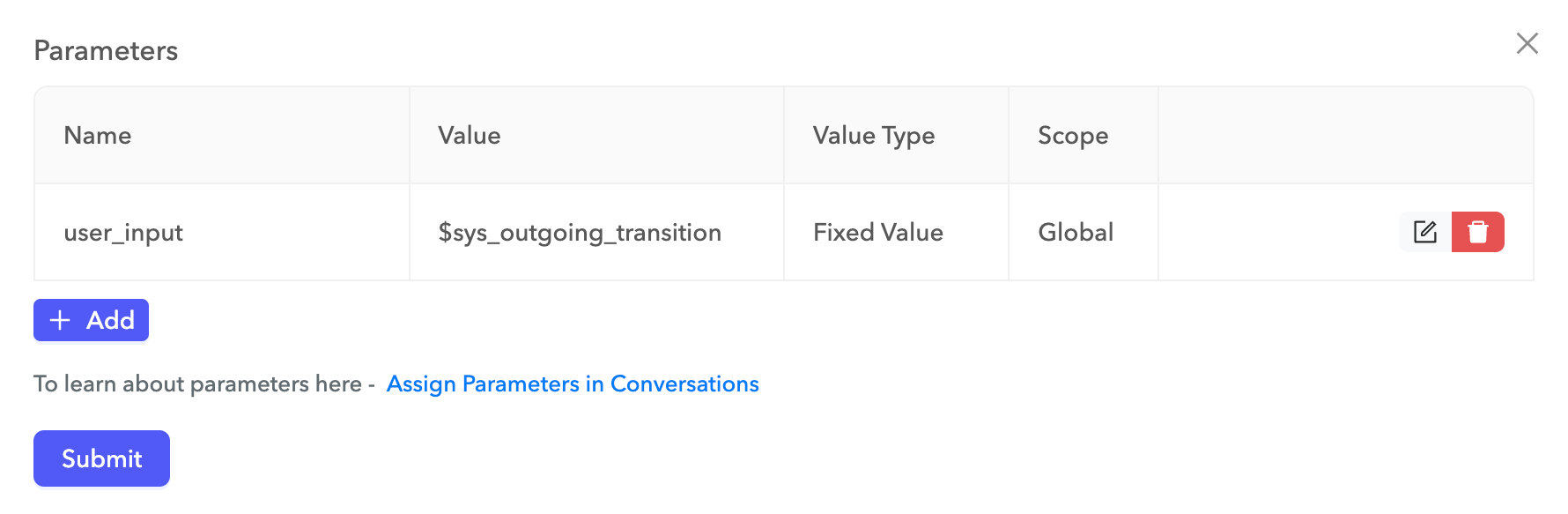Open the Assign Parameters in Conversations link
The width and height of the screenshot is (1568, 514).
[573, 384]
